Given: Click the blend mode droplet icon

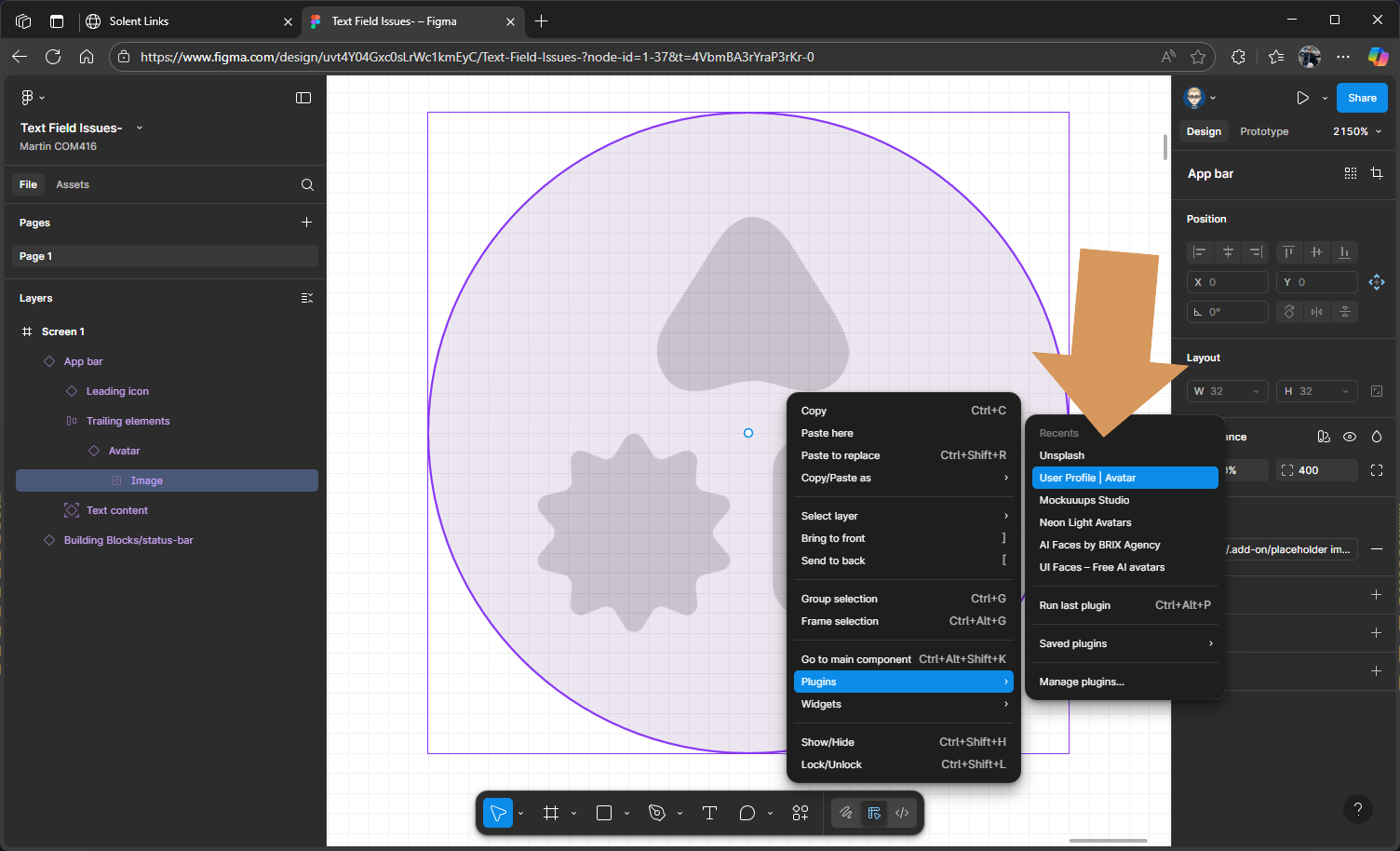Looking at the screenshot, I should click(x=1377, y=437).
